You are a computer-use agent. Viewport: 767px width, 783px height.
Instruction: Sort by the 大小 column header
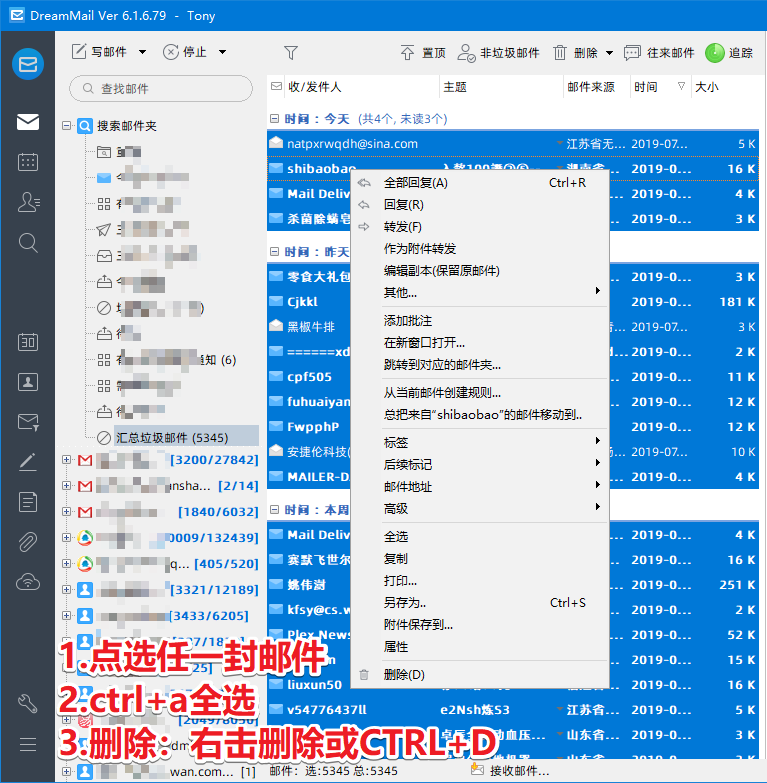pos(725,87)
